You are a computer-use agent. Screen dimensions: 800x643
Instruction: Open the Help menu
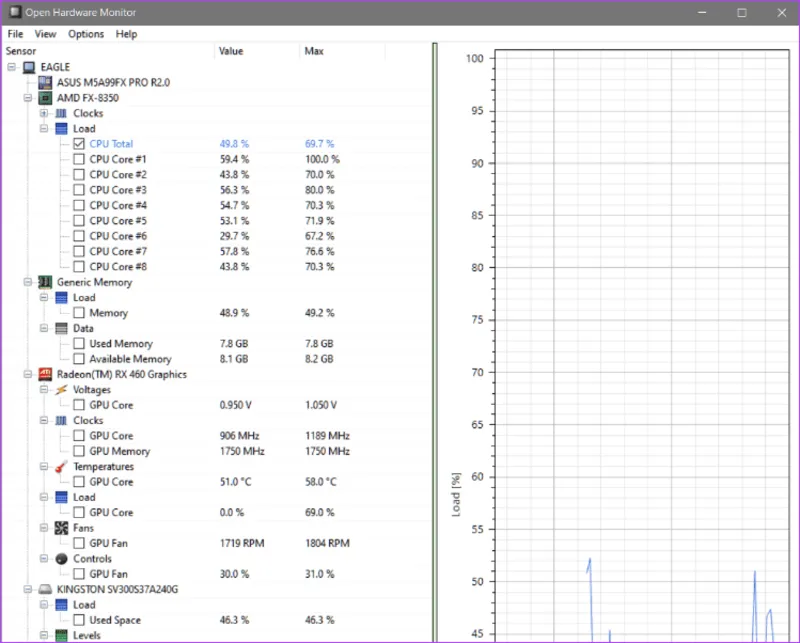127,34
